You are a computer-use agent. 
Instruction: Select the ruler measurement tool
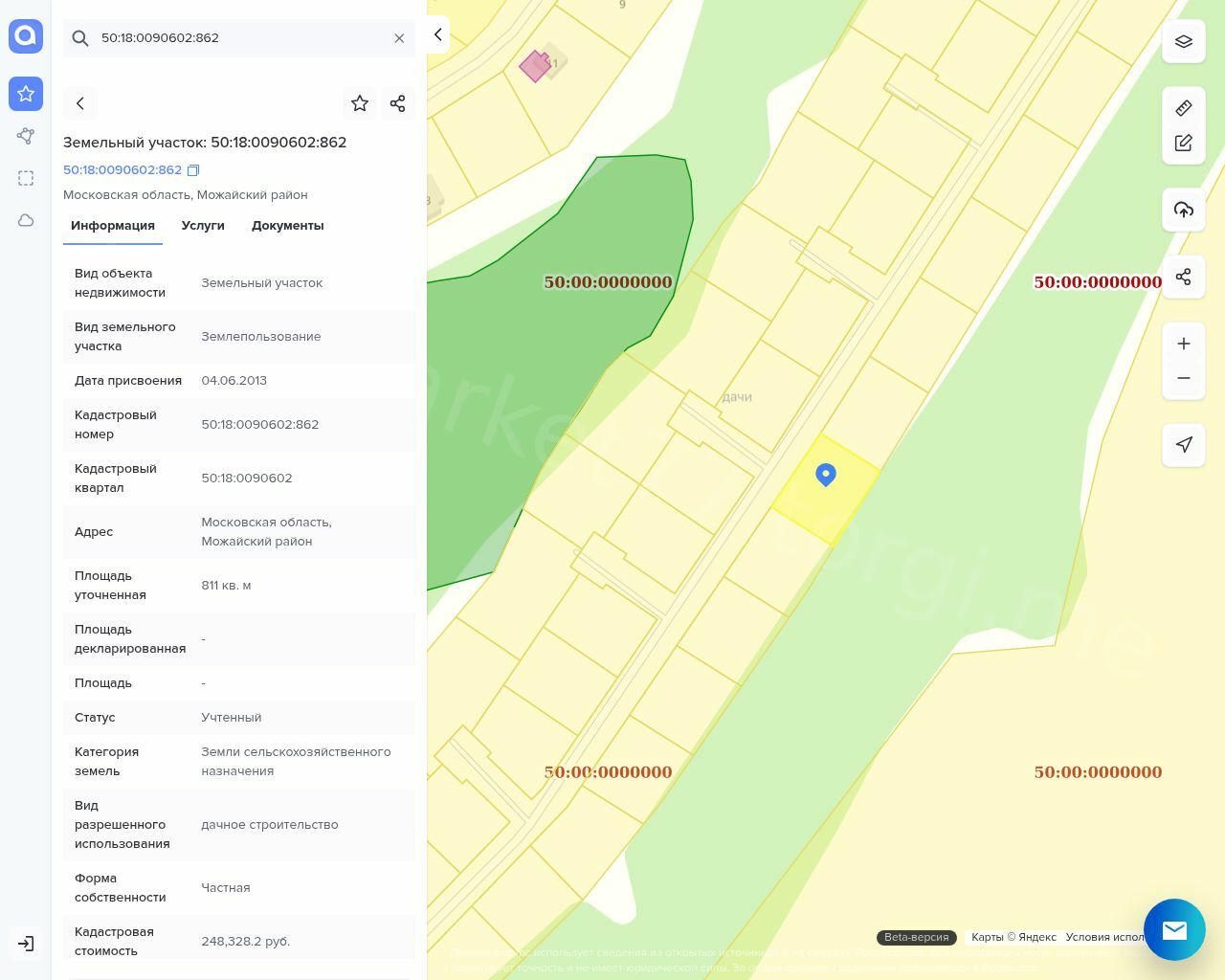(1183, 108)
